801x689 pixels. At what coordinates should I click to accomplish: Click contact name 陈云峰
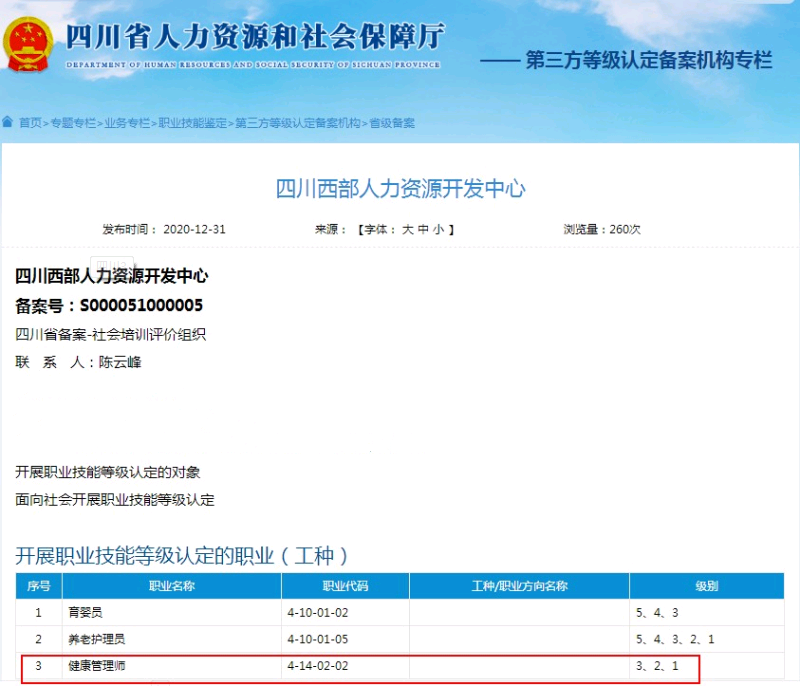click(x=120, y=362)
